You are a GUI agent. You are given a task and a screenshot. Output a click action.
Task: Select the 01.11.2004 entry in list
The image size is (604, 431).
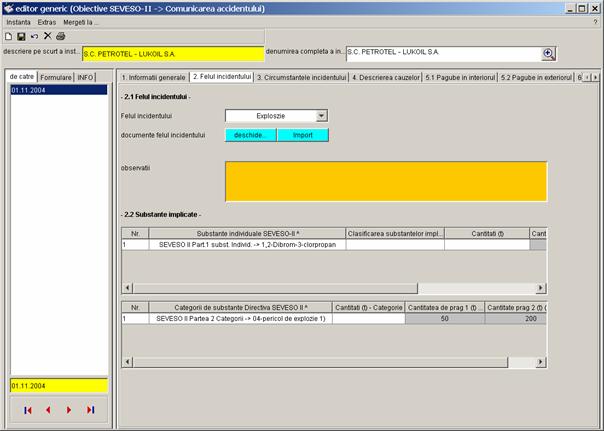57,90
